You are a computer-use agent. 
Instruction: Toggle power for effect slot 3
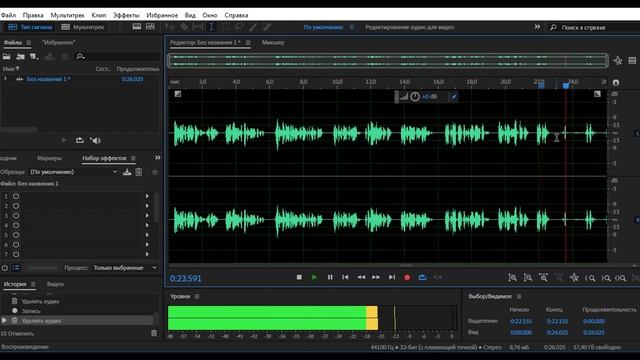click(x=16, y=216)
